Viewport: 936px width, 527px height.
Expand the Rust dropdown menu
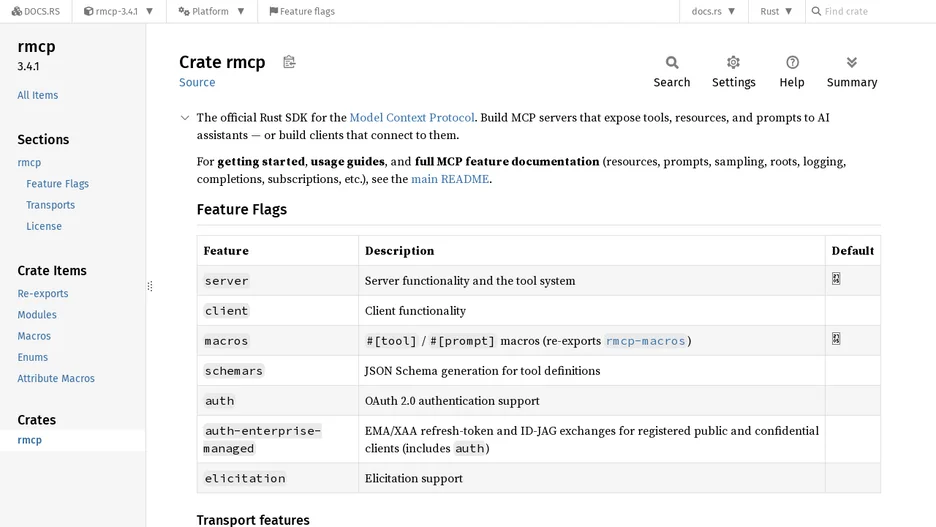pos(776,11)
